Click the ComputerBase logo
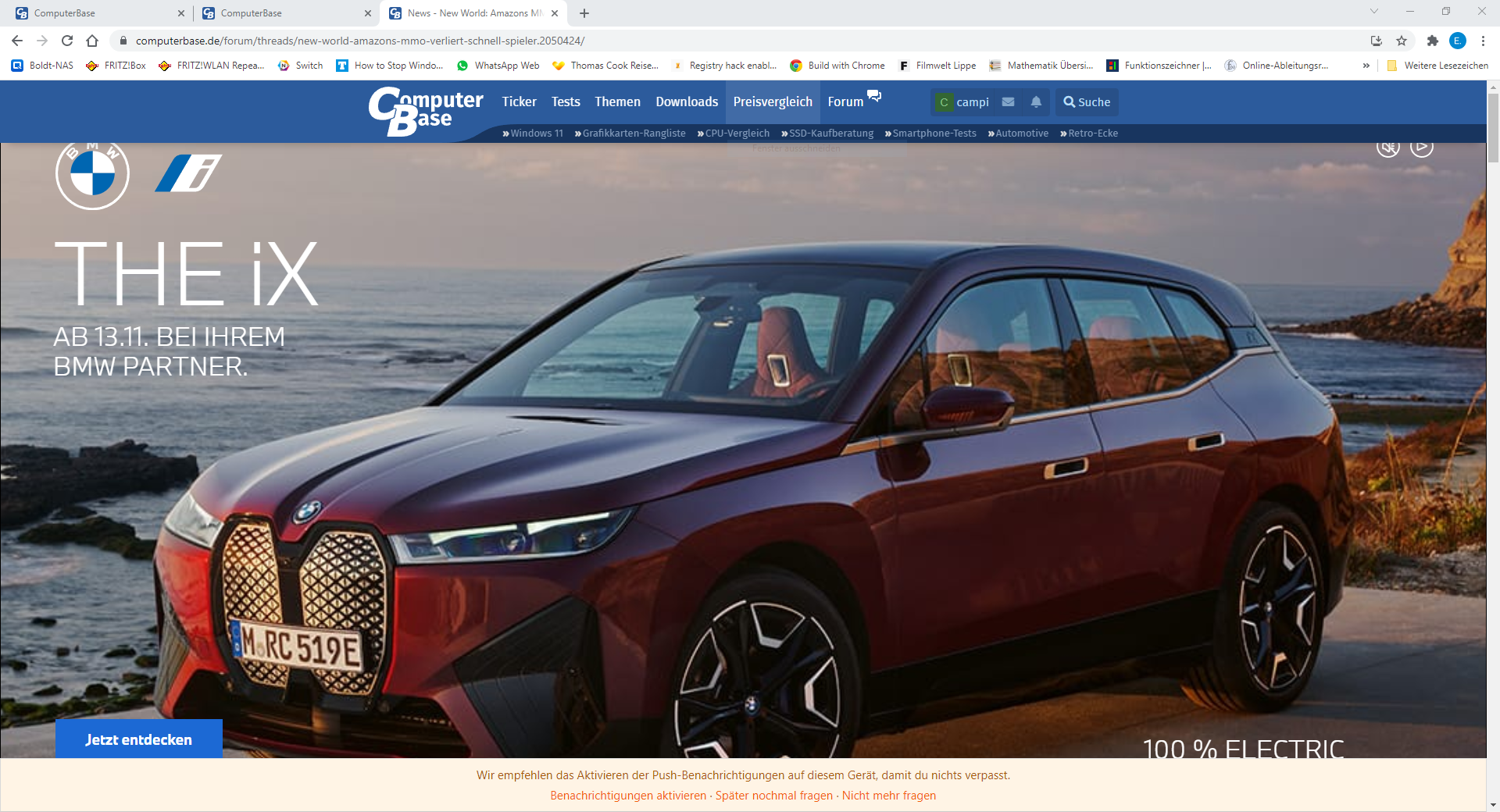The image size is (1500, 812). pyautogui.click(x=426, y=111)
